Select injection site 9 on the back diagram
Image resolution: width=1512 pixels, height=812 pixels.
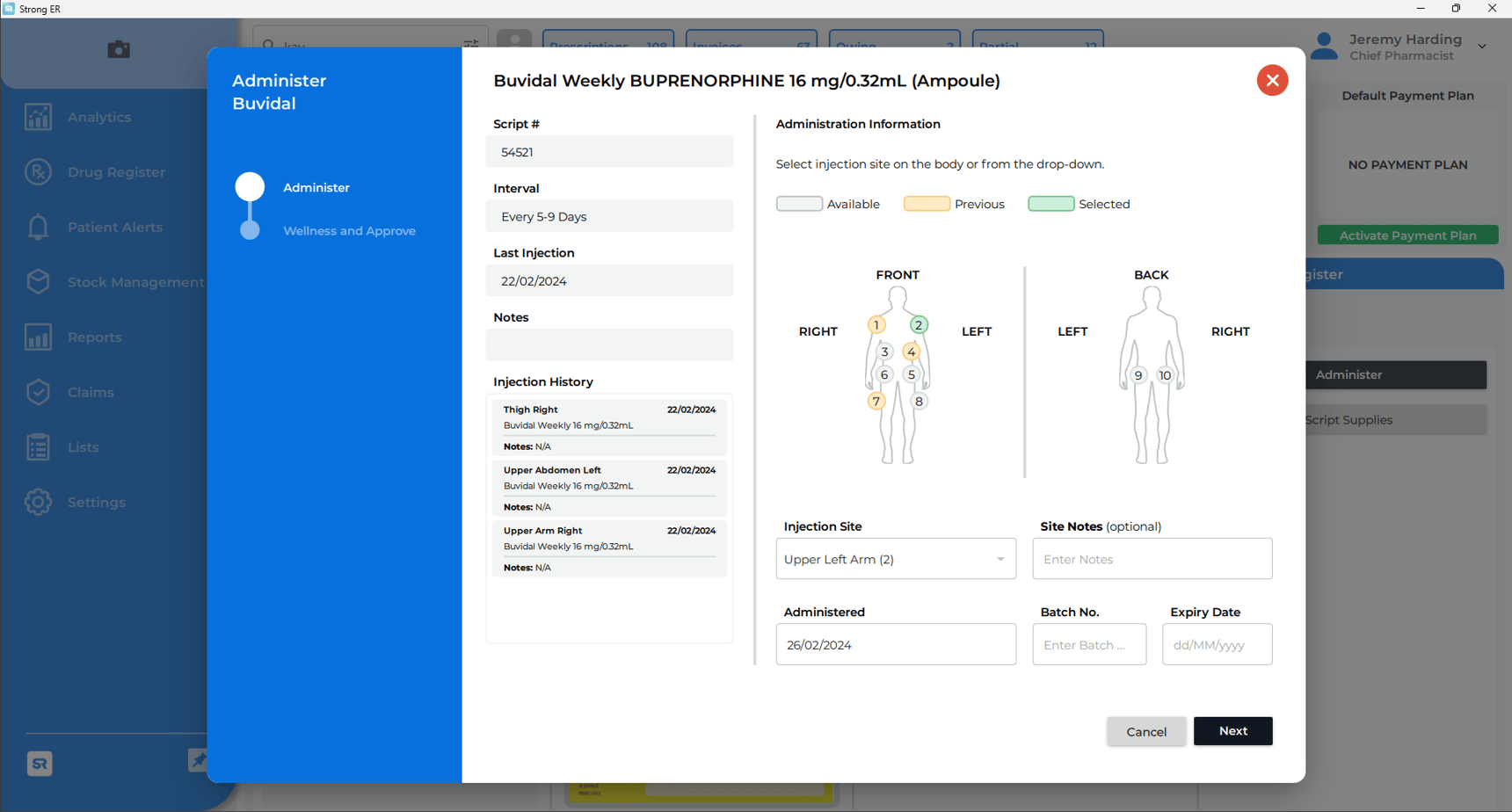coord(1138,374)
